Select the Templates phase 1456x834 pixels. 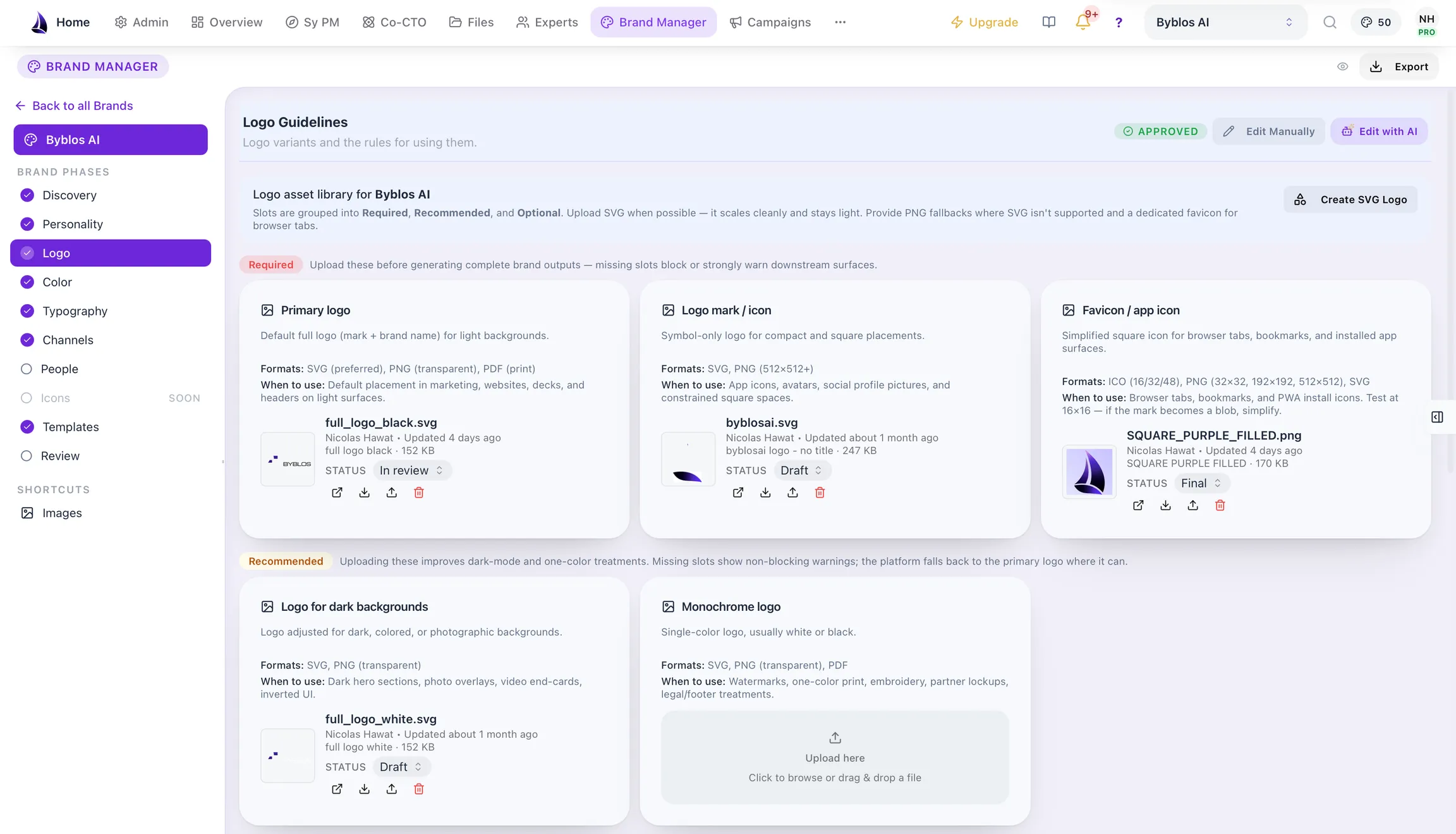click(x=111, y=427)
